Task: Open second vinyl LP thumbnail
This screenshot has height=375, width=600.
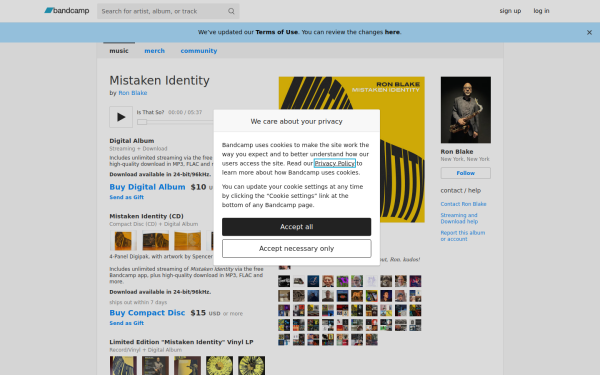Action: 155,365
